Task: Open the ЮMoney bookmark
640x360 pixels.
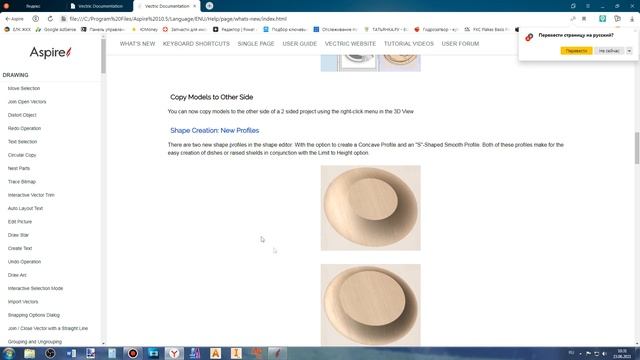Action: (145, 29)
